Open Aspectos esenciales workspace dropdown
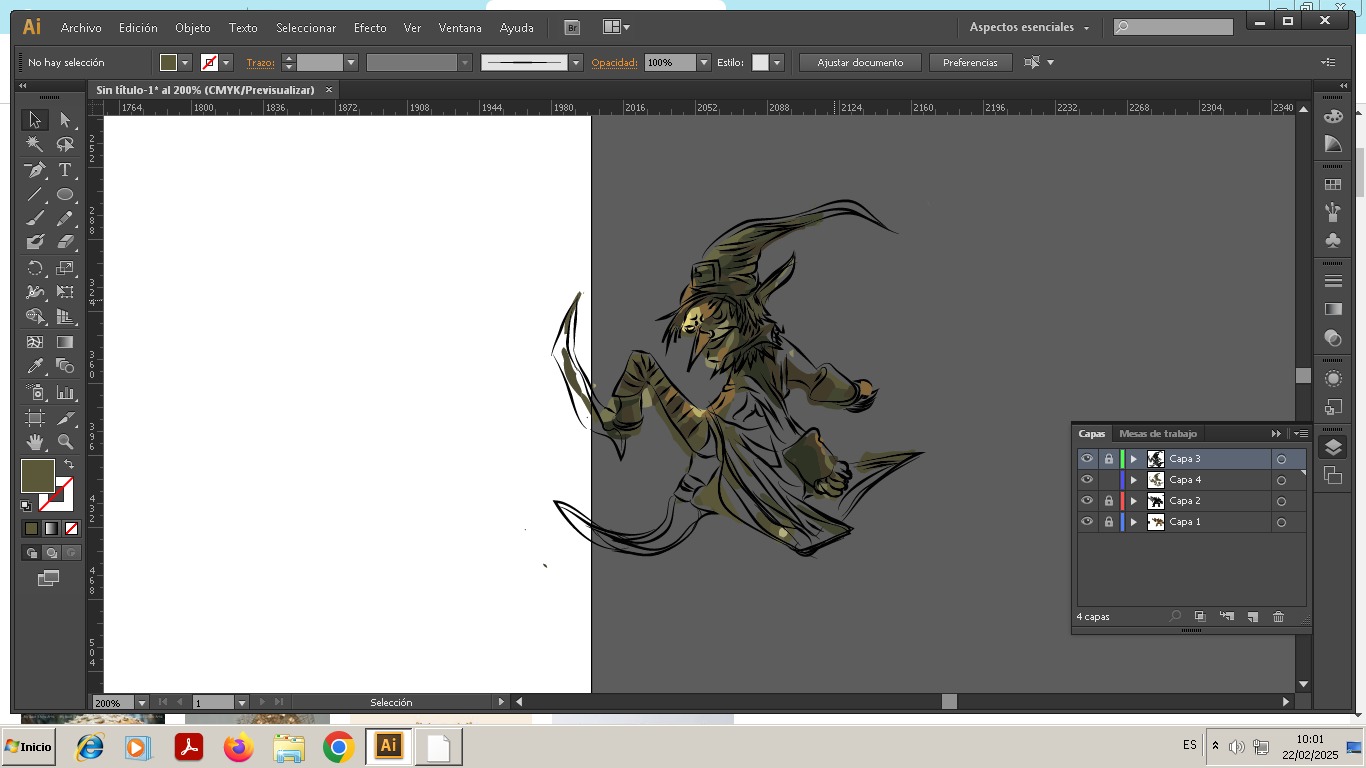This screenshot has height=768, width=1366. point(1029,27)
